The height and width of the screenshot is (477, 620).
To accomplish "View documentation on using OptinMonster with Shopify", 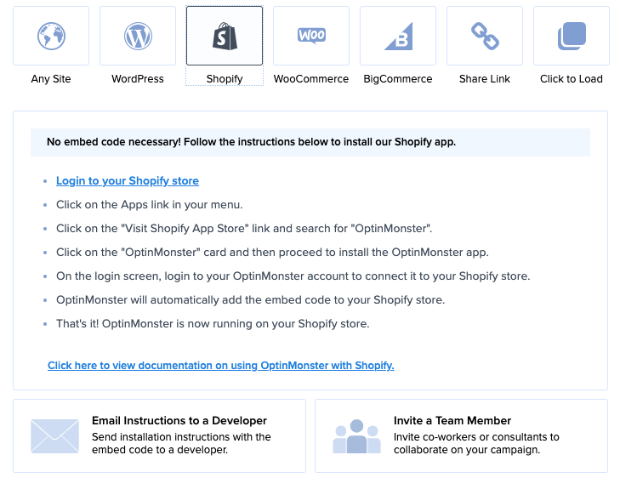I will click(221, 365).
